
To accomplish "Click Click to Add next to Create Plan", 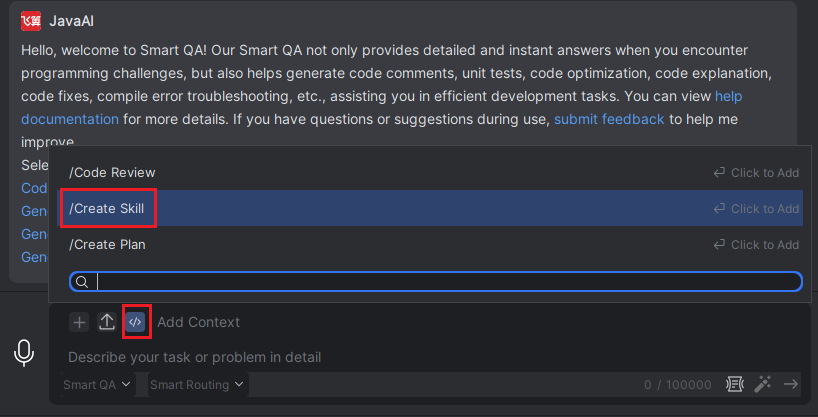I will tap(756, 245).
